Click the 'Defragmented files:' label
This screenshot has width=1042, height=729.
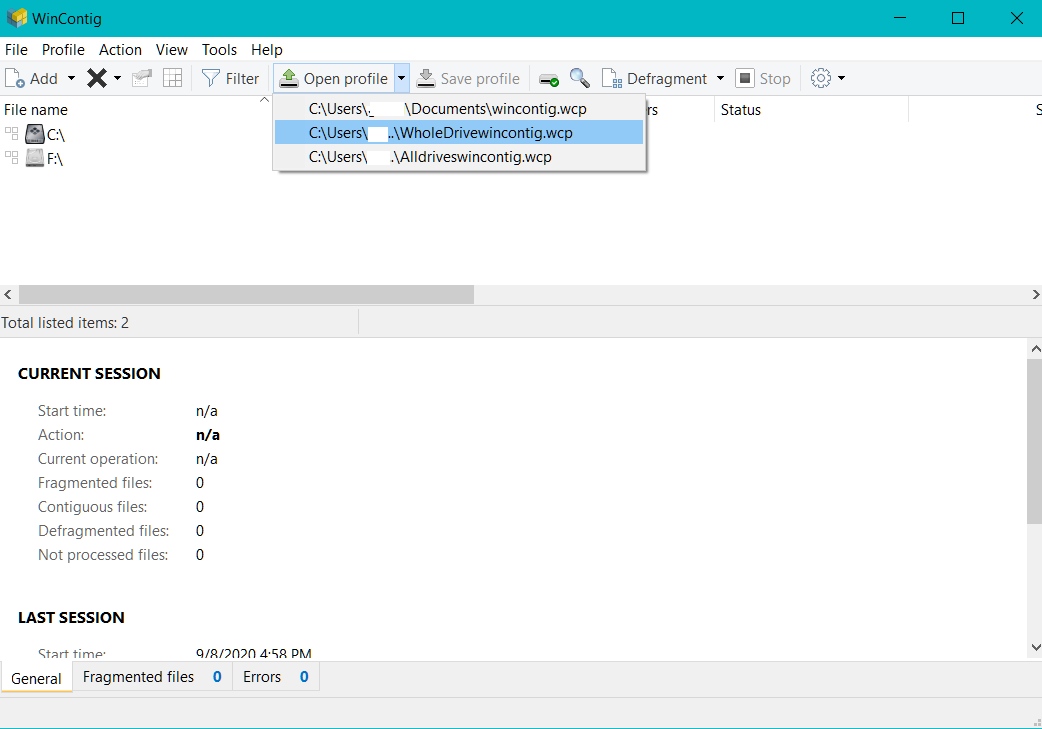[x=104, y=530]
